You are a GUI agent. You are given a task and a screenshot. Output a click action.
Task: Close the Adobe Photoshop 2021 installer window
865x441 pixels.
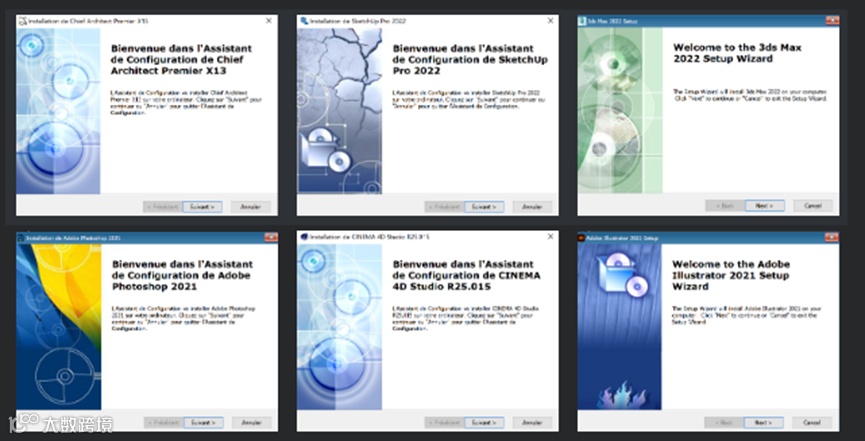click(x=270, y=237)
